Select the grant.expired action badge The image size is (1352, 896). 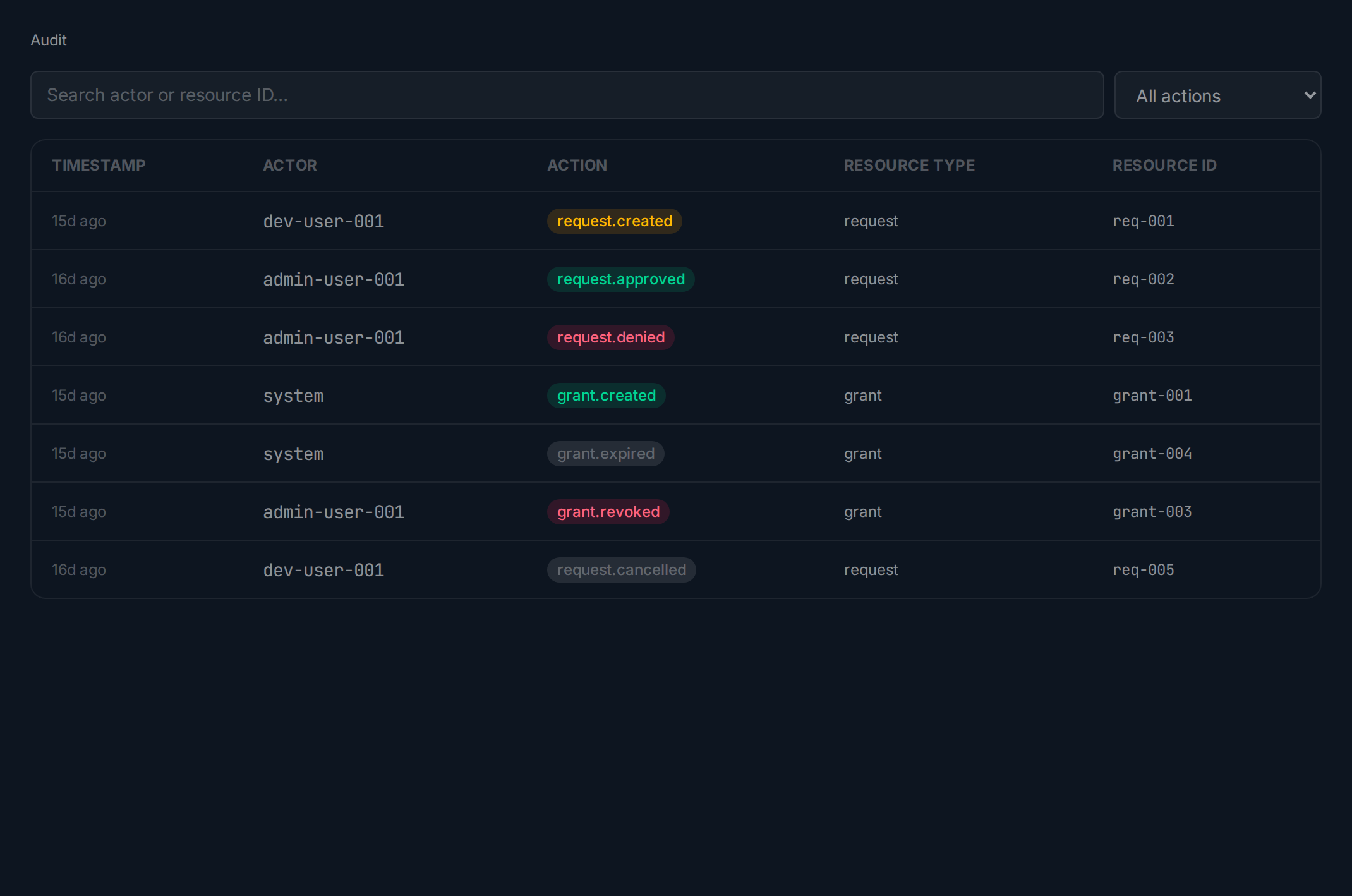pos(605,454)
